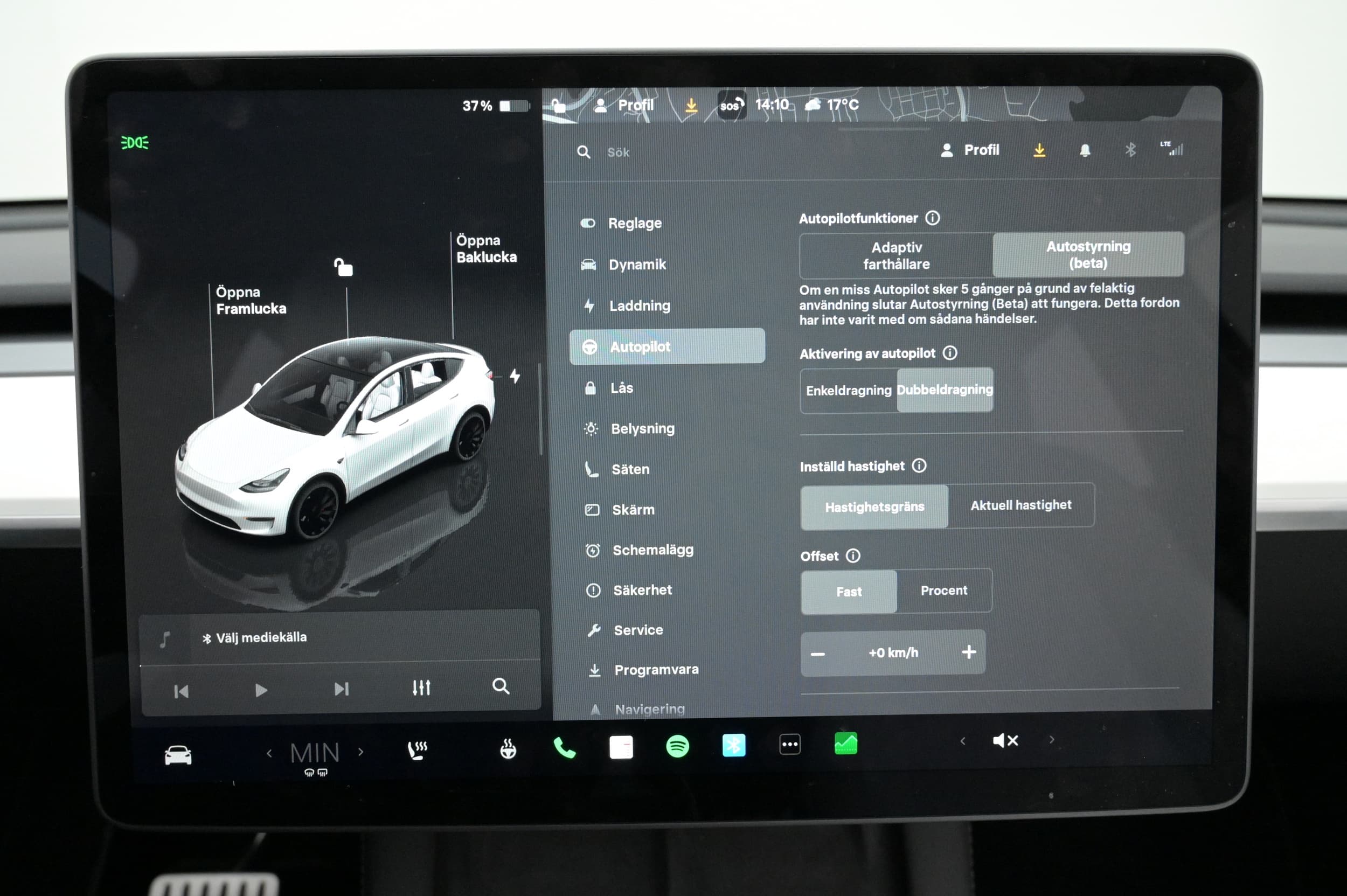1347x896 pixels.
Task: Open the Spotify app
Action: click(677, 746)
